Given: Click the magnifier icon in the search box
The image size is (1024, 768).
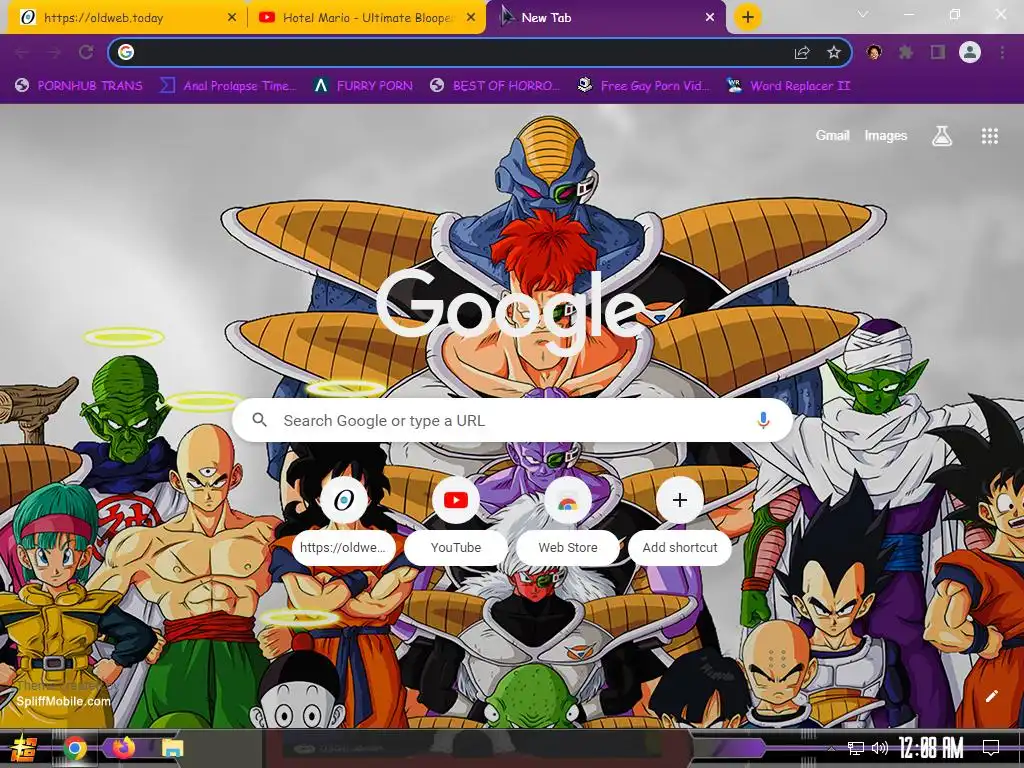Looking at the screenshot, I should pos(259,420).
